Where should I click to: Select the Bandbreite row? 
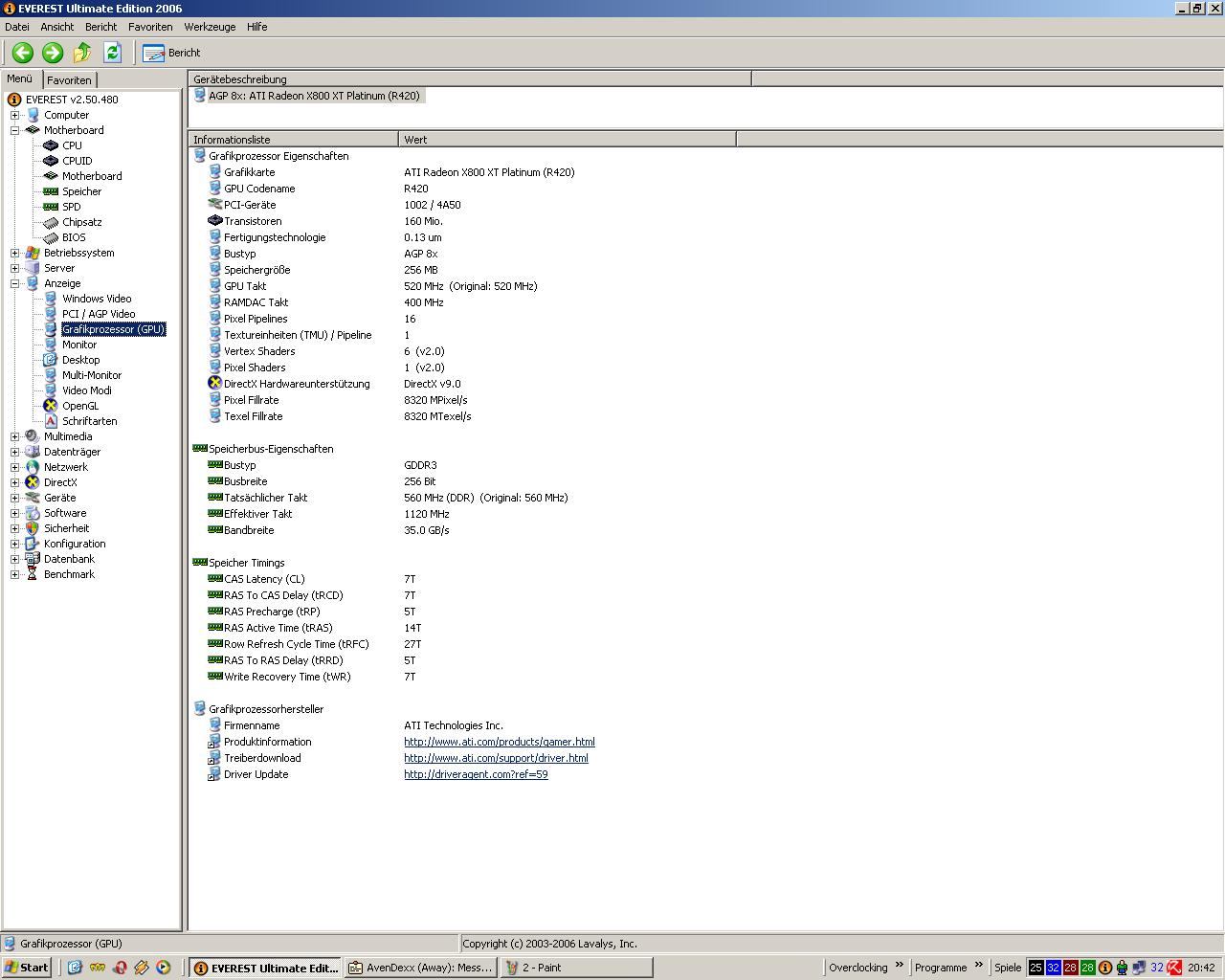pyautogui.click(x=328, y=530)
